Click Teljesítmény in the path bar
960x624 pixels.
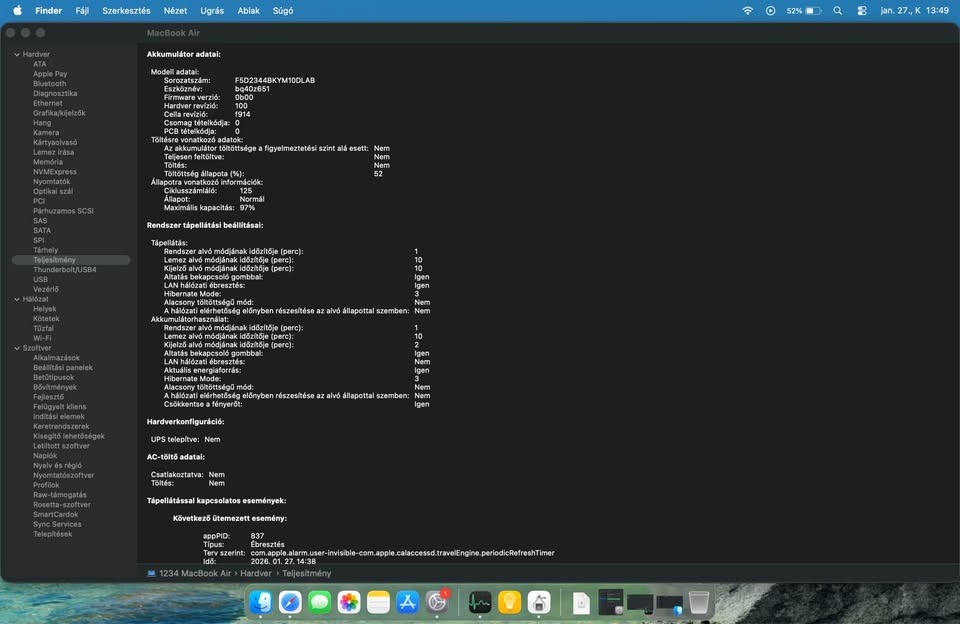point(307,574)
